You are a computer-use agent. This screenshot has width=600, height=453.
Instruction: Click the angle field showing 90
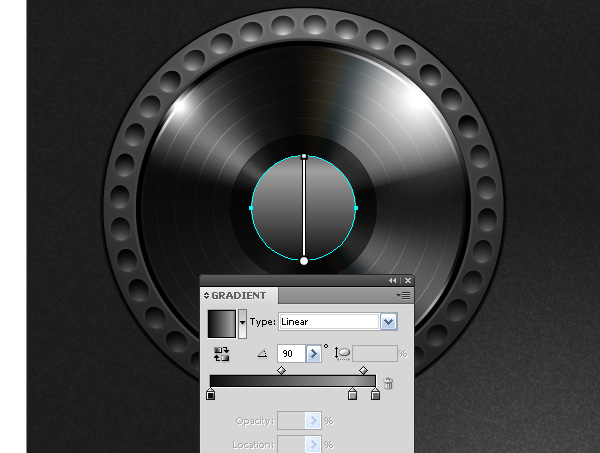point(292,354)
